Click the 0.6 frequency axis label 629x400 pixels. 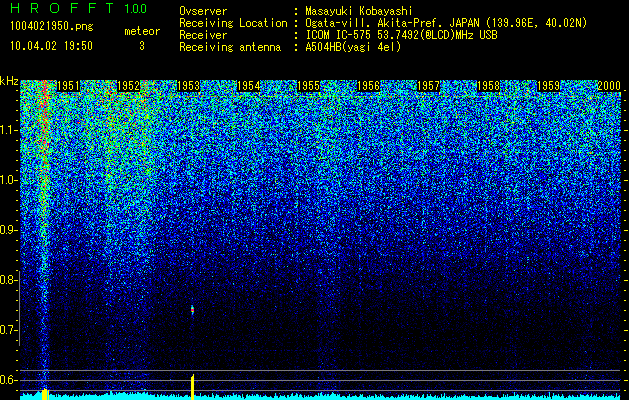[8, 380]
